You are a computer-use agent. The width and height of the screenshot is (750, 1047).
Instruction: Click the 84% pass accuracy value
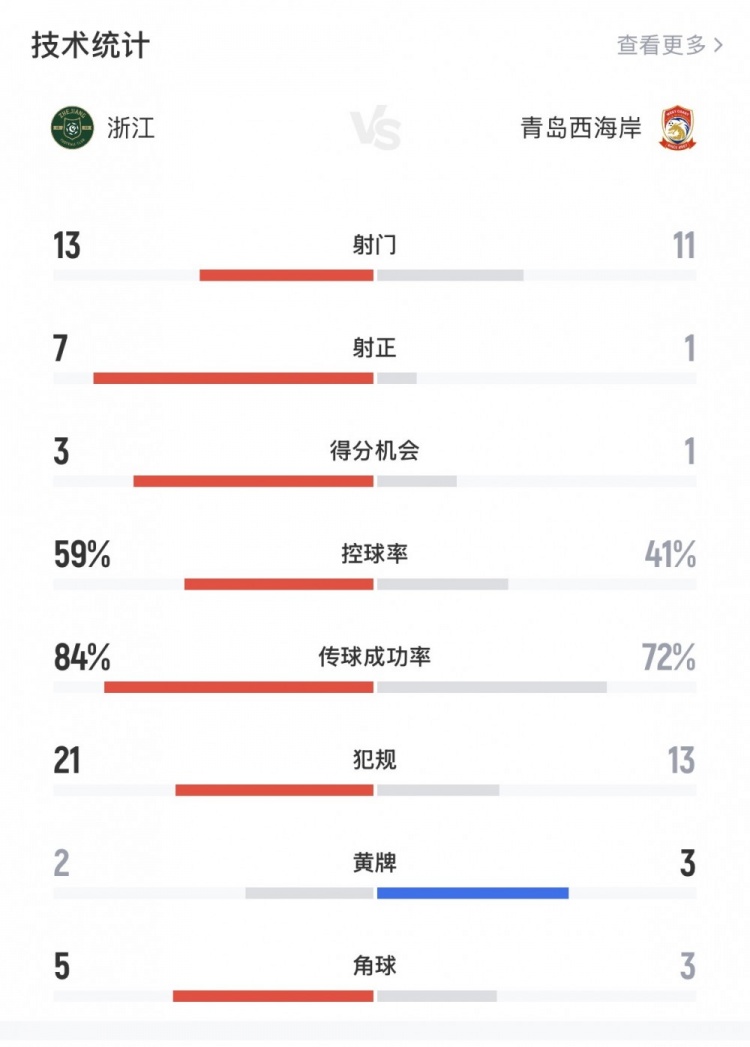coord(82,658)
